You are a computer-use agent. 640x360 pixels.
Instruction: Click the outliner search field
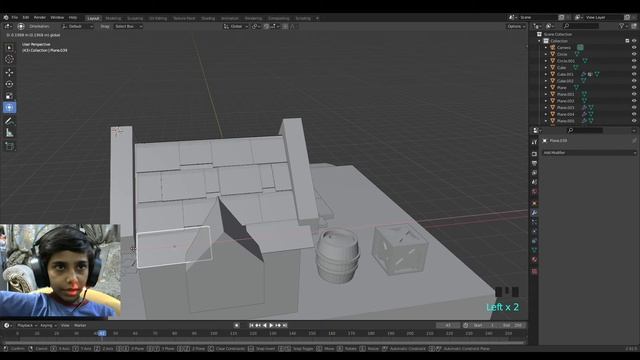(581, 26)
